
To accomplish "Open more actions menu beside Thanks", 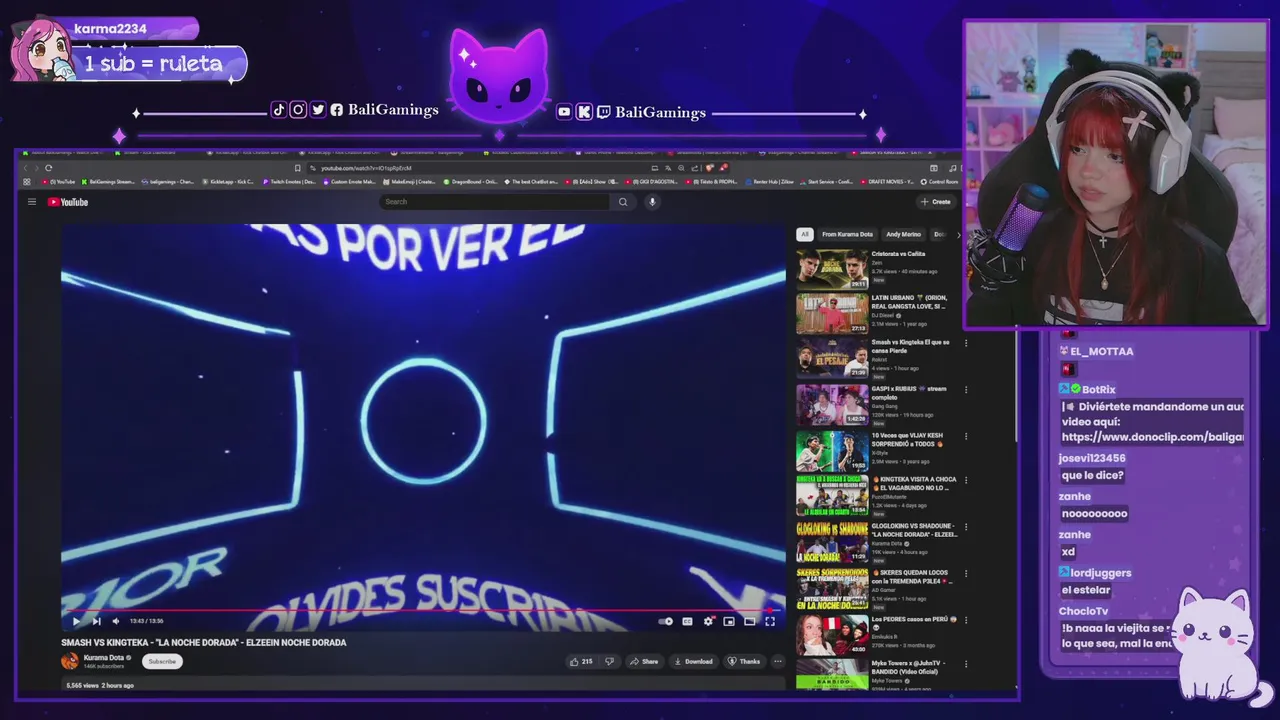I will tap(777, 661).
